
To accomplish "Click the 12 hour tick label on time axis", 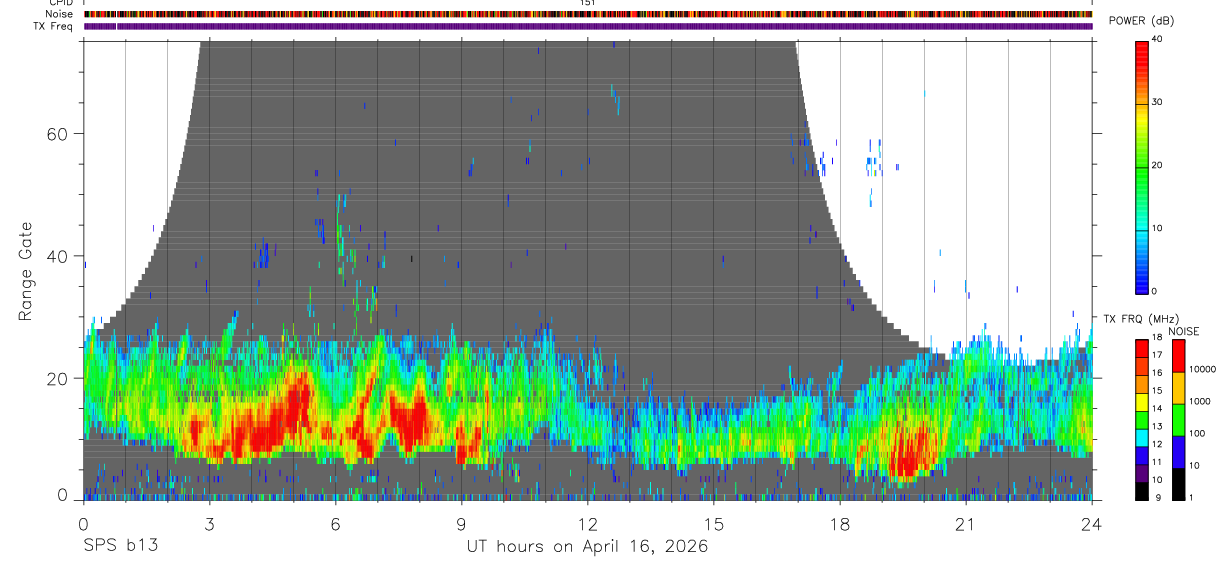I will pyautogui.click(x=588, y=524).
